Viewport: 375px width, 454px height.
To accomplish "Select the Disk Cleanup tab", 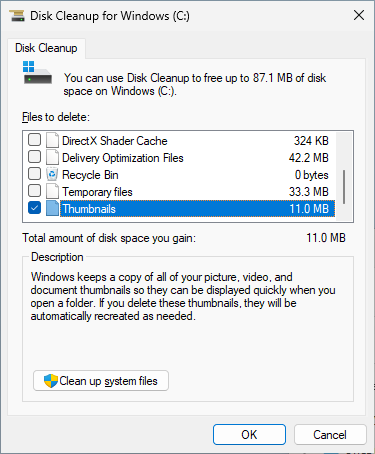I will (46, 48).
